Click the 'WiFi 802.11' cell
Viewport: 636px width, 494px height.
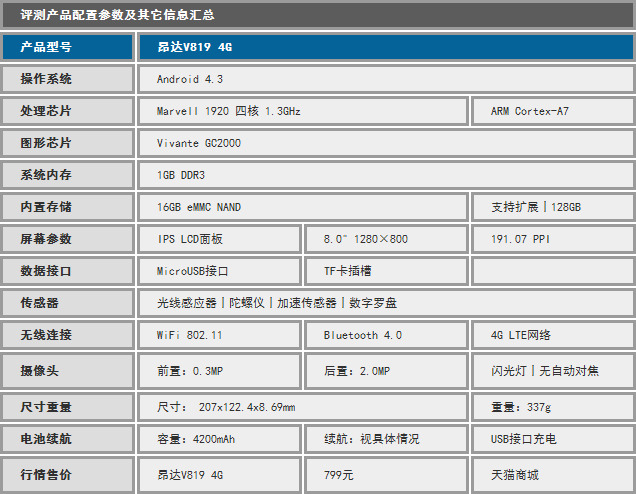click(219, 335)
